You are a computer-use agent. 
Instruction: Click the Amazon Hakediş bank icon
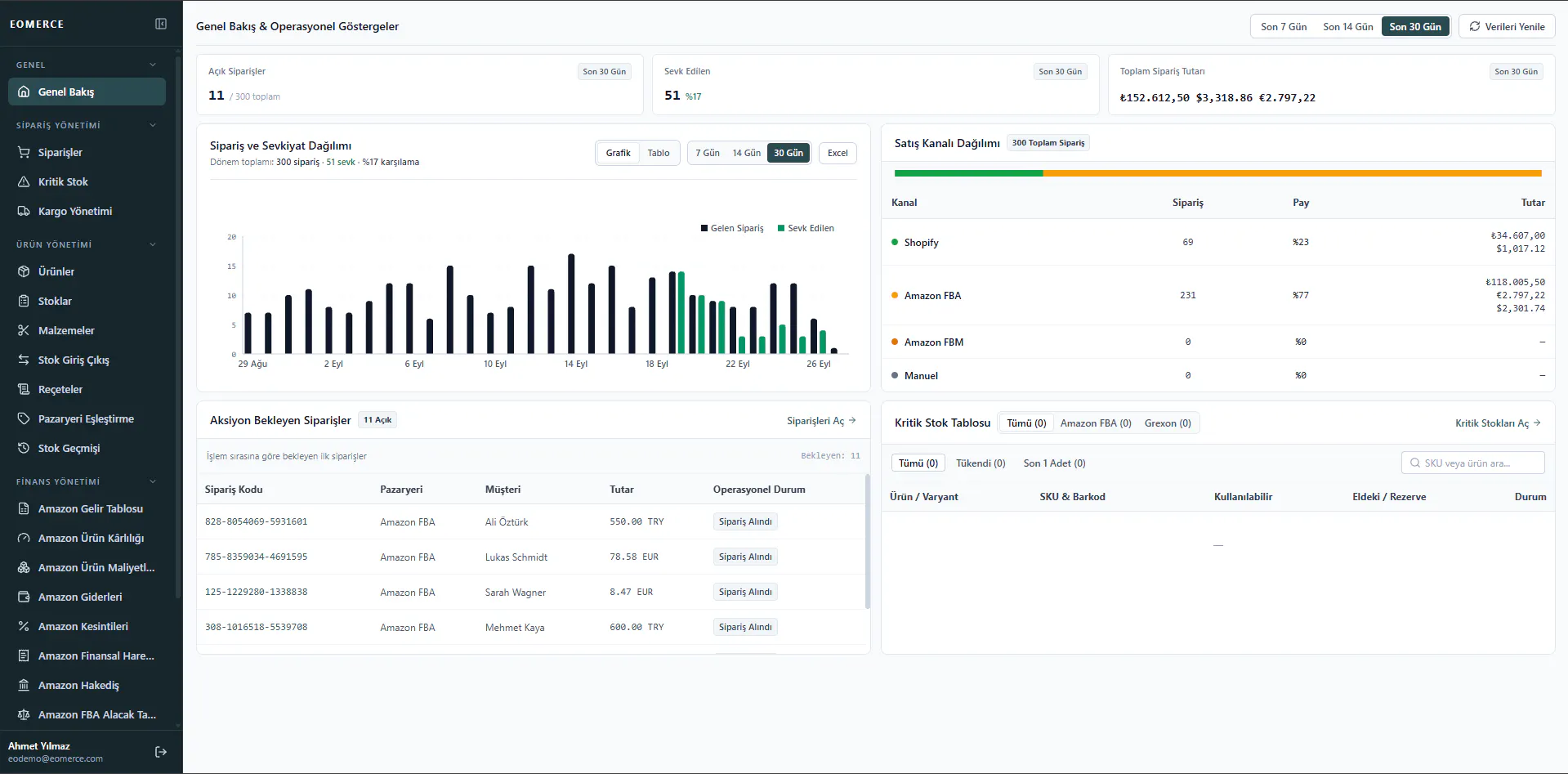[24, 685]
